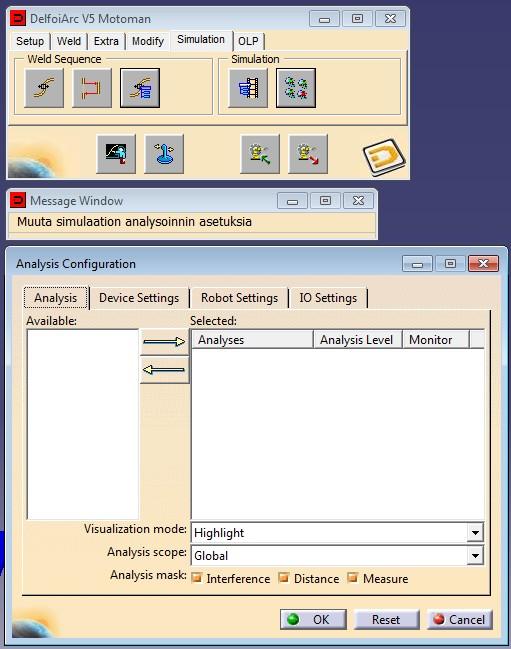Open the Visualization mode dropdown
Image resolution: width=511 pixels, height=649 pixels.
[475, 533]
